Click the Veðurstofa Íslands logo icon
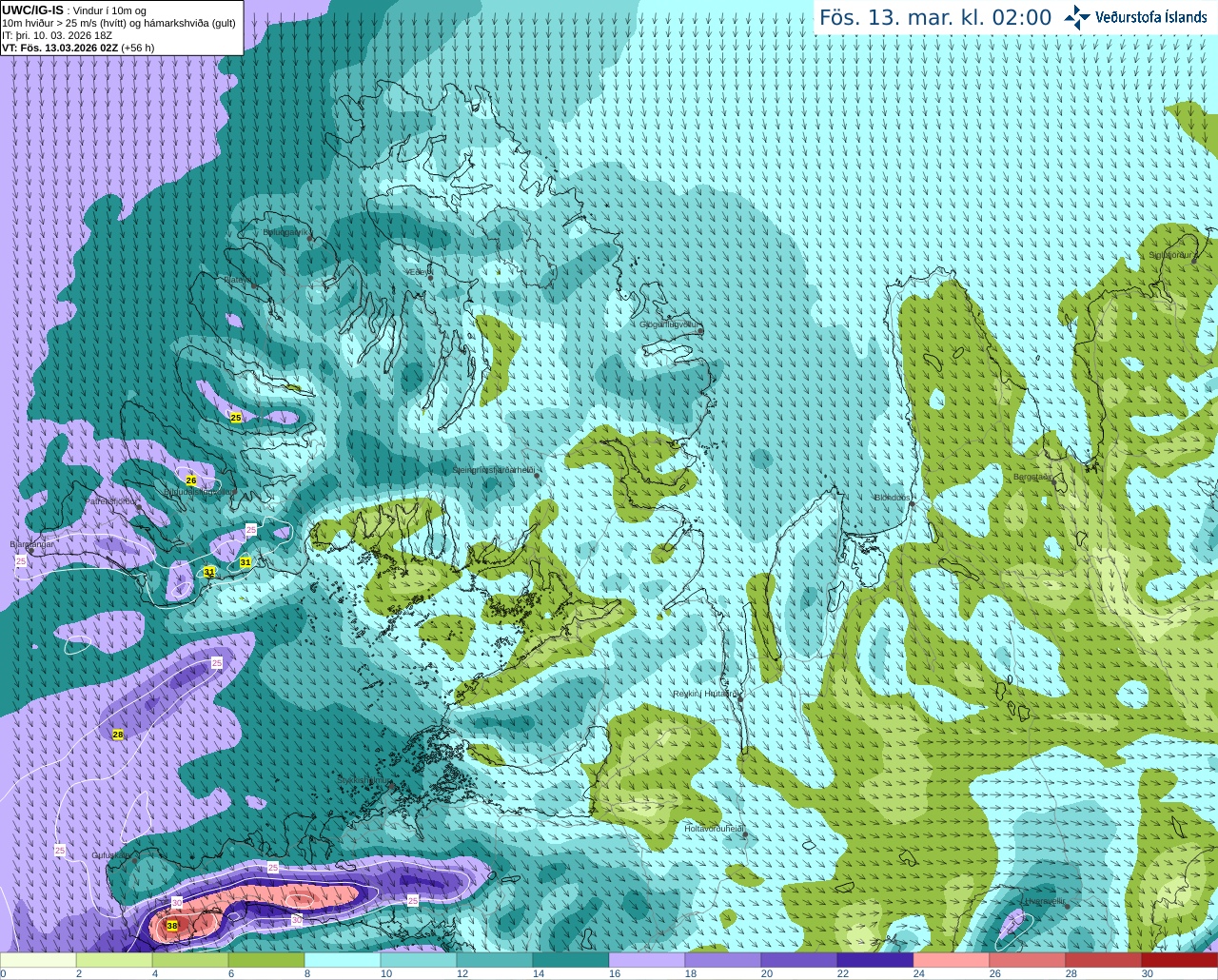This screenshot has height=980, width=1218. (1076, 17)
